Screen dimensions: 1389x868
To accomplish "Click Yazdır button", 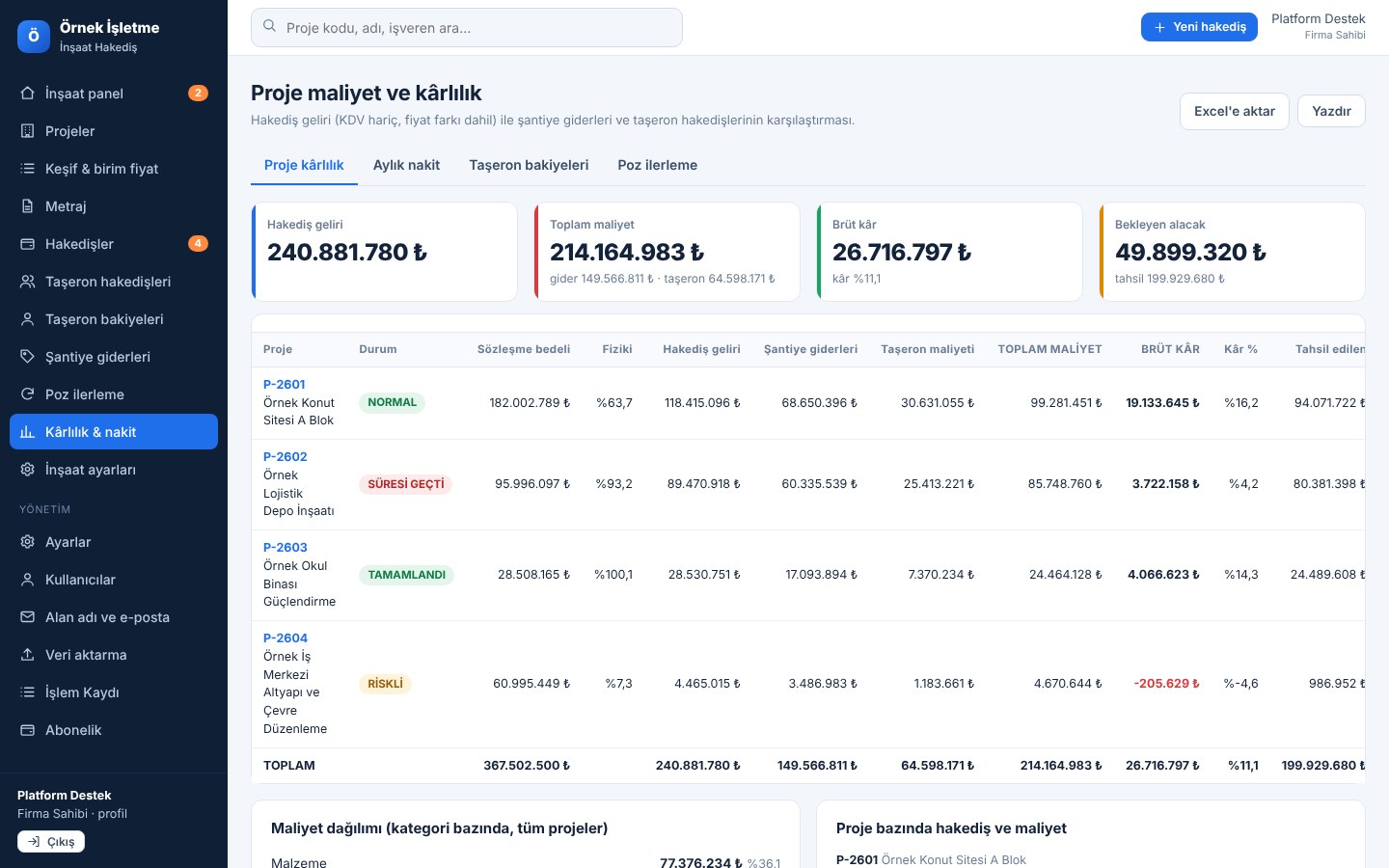I will [x=1331, y=111].
